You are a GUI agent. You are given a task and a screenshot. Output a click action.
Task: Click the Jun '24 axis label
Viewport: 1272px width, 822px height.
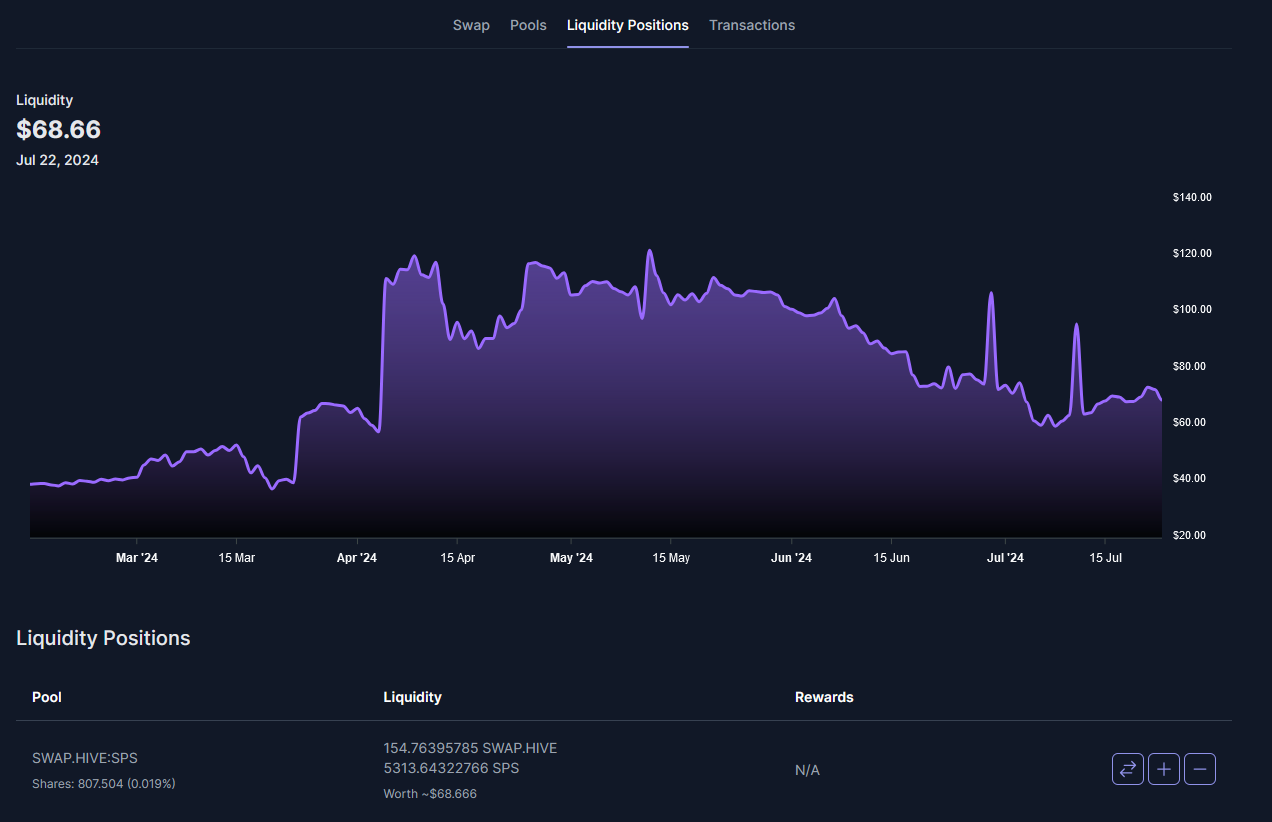[x=791, y=558]
